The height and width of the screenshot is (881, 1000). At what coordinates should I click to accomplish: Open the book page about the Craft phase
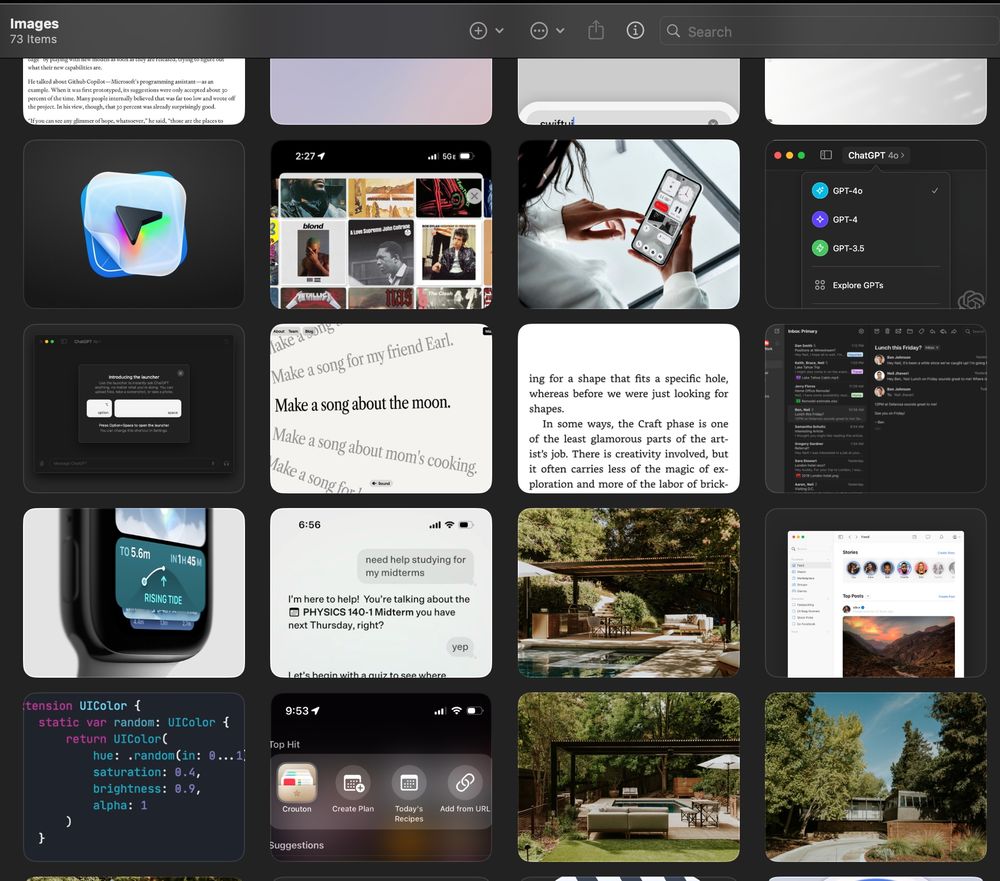pos(629,408)
